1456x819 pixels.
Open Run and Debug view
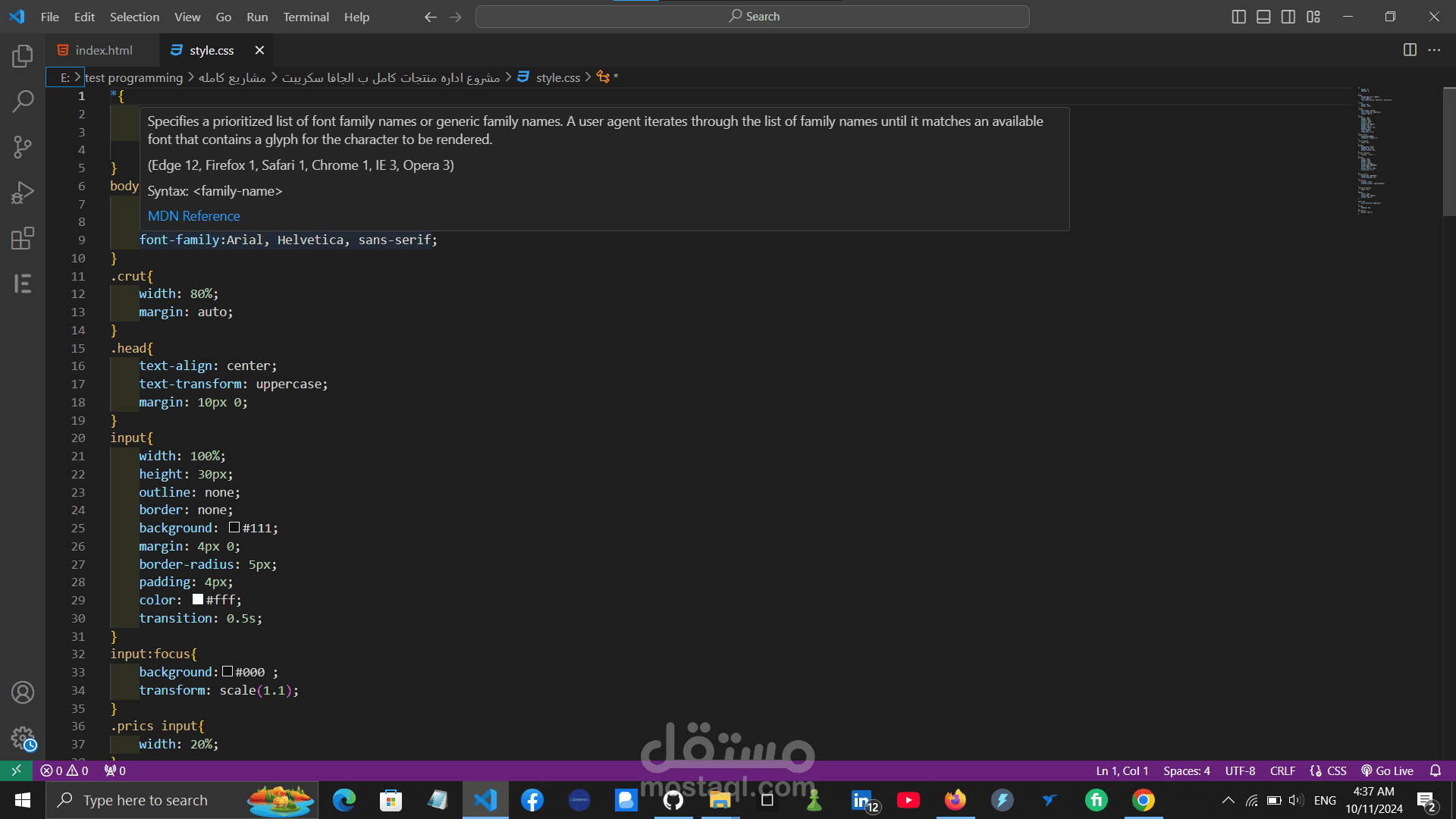(23, 193)
